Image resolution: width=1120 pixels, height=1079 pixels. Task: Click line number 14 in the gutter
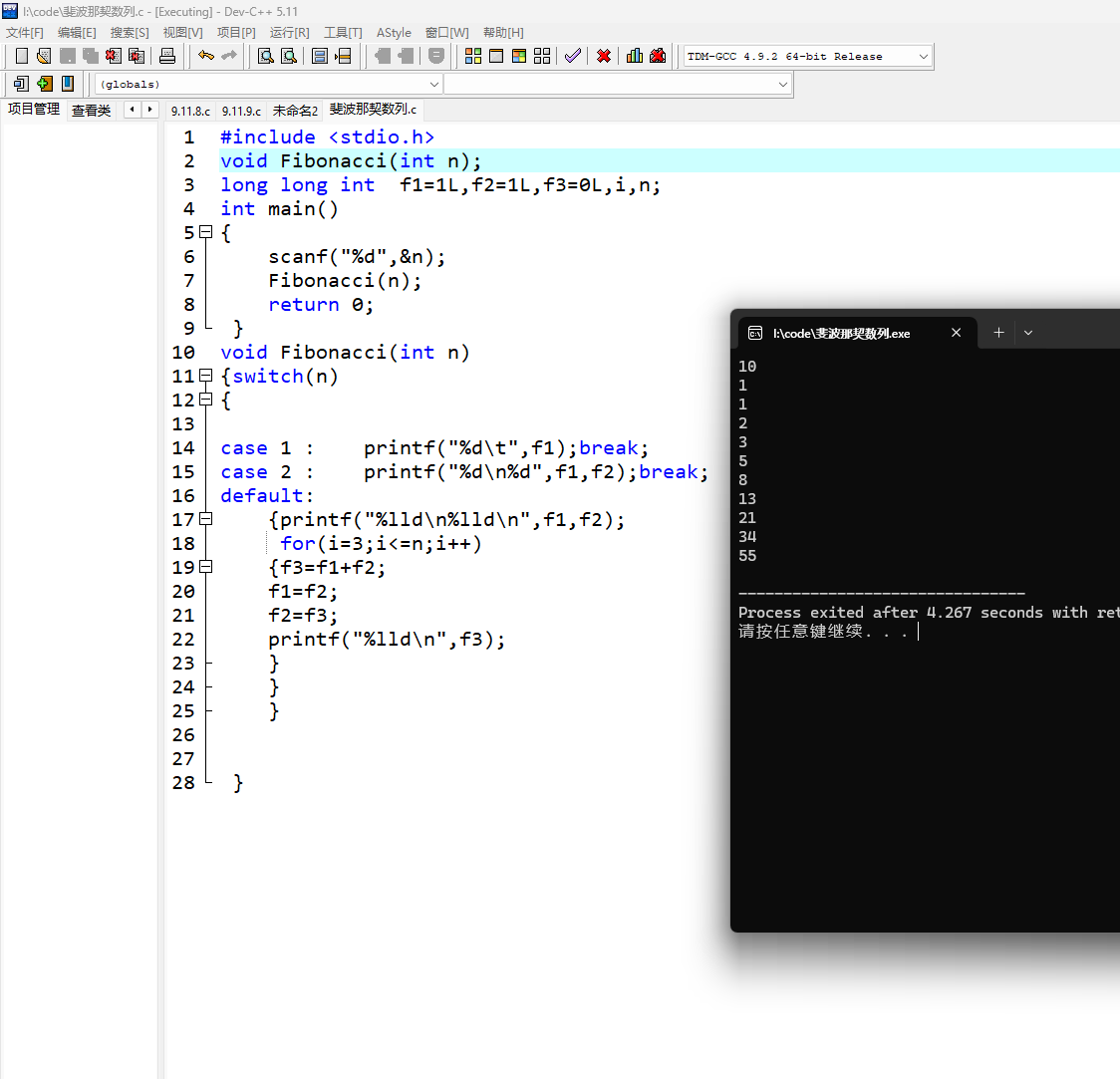tap(183, 447)
